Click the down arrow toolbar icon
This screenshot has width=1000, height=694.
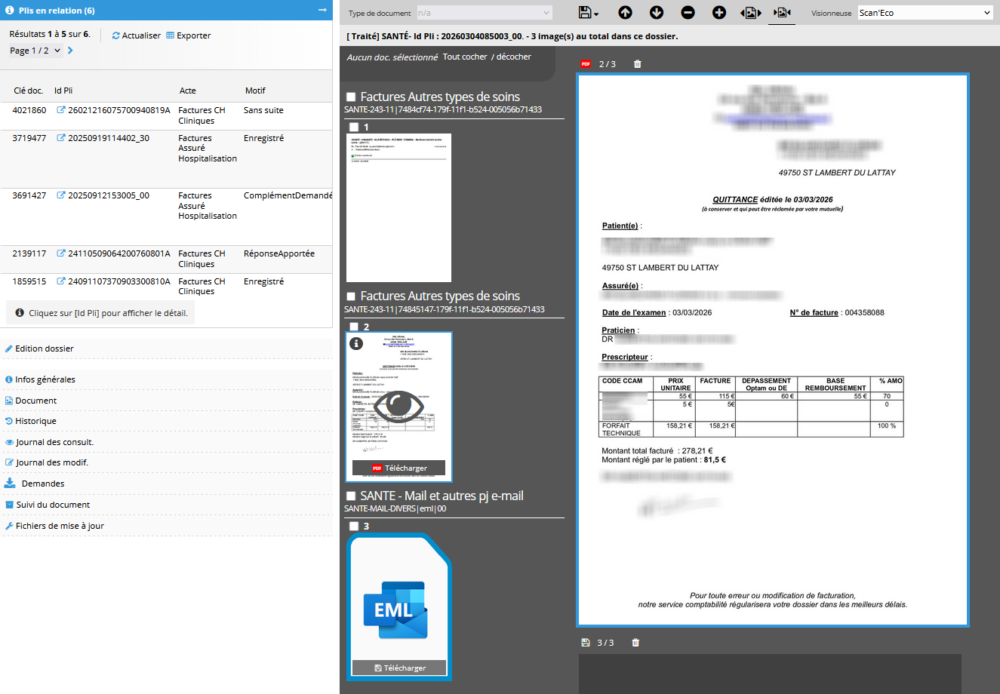pyautogui.click(x=656, y=13)
